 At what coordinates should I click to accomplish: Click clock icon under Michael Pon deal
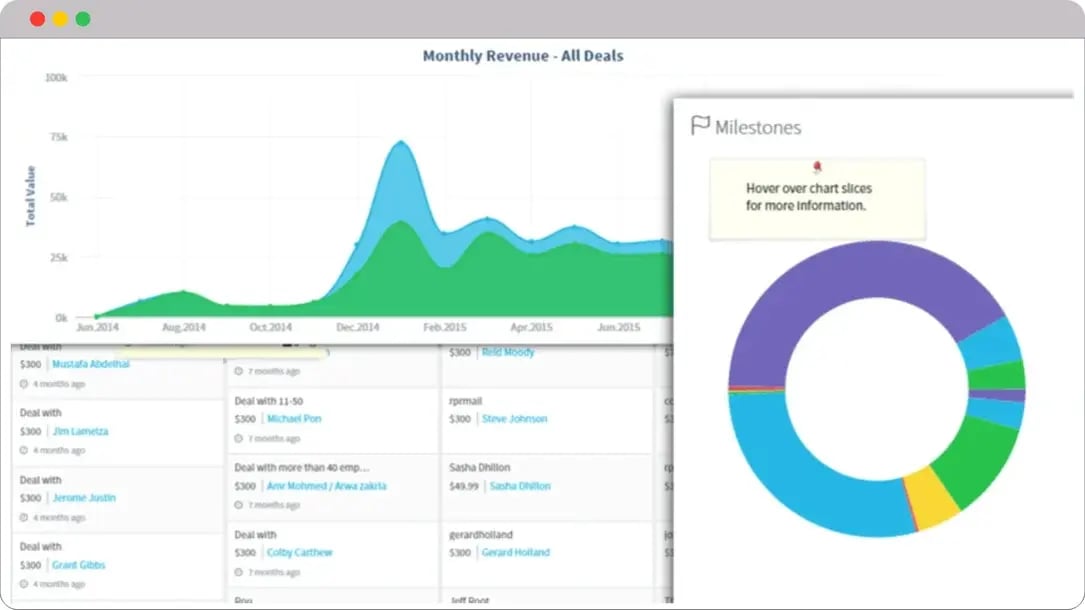[239, 438]
